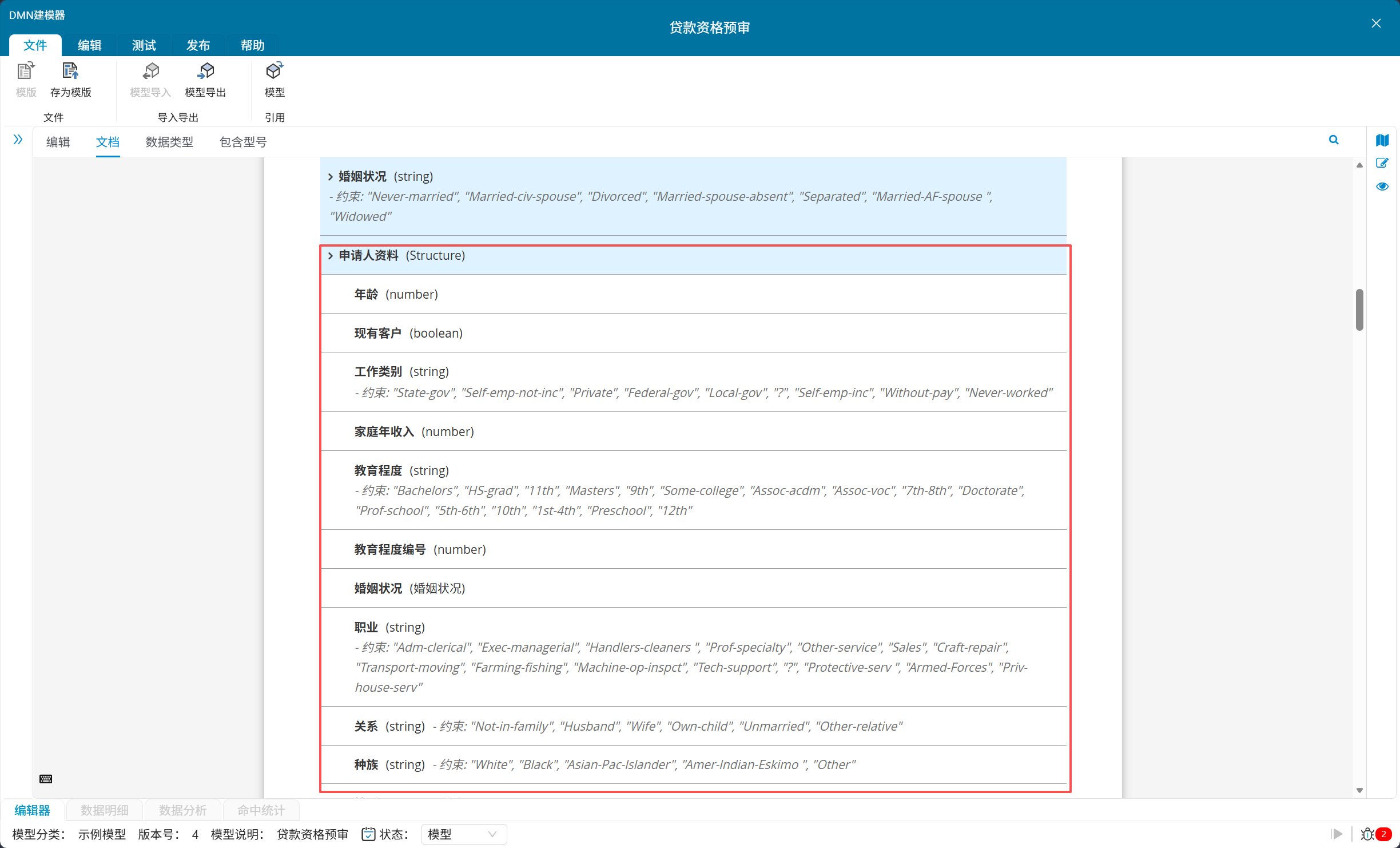This screenshot has height=848, width=1400.
Task: Expand the left panel with double chevron
Action: click(x=18, y=140)
